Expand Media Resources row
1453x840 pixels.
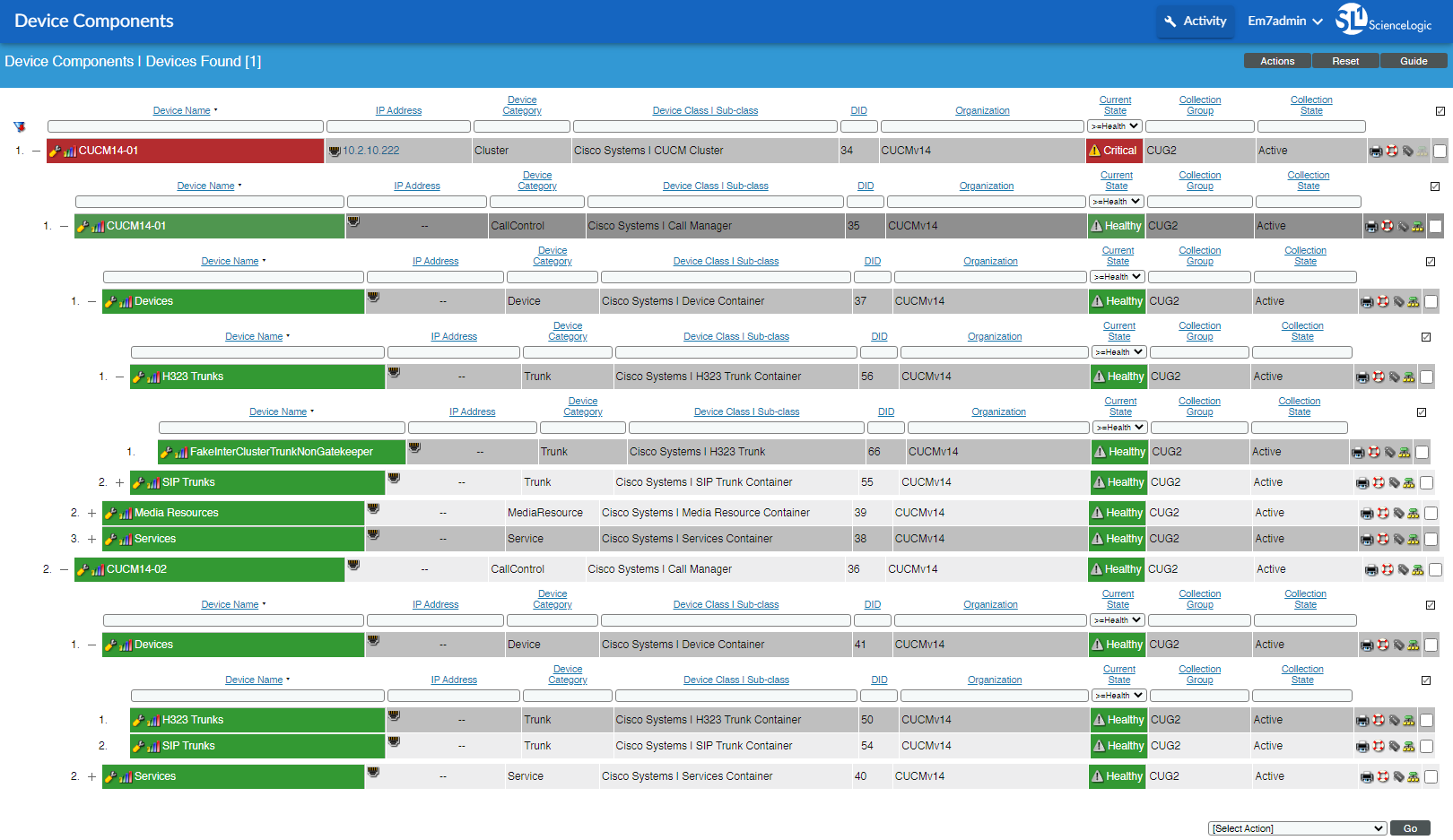(91, 513)
